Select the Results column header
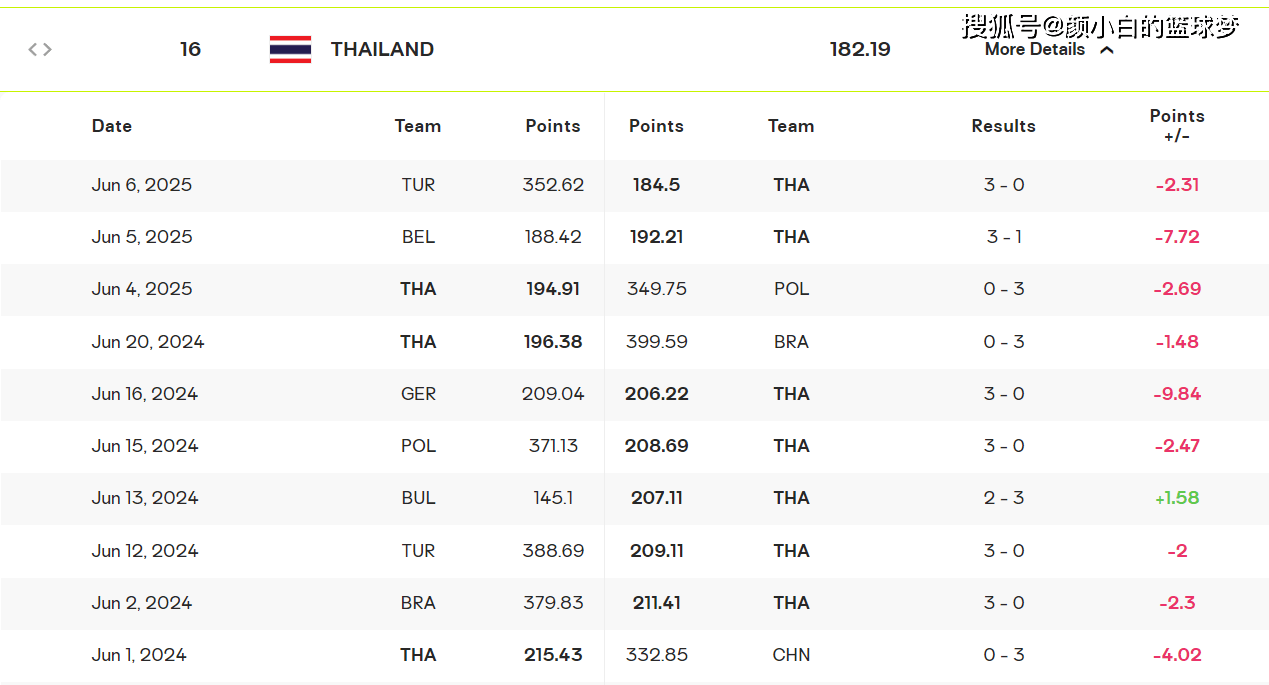Image resolution: width=1269 pixels, height=685 pixels. [x=1003, y=126]
